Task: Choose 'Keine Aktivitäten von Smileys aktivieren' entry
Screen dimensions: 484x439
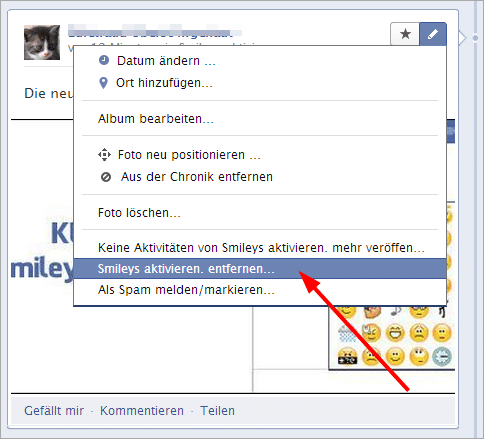Action: 260,248
